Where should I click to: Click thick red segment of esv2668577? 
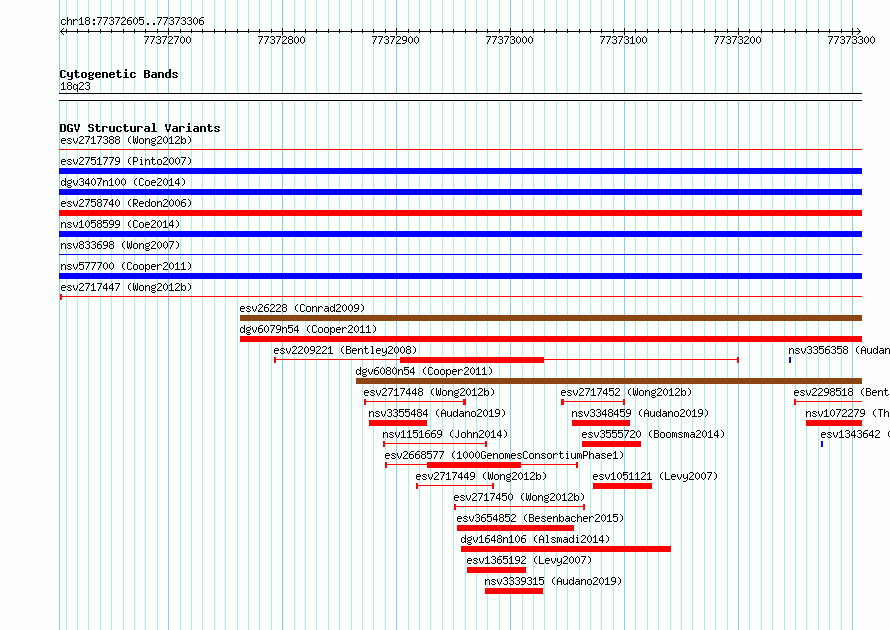click(473, 465)
